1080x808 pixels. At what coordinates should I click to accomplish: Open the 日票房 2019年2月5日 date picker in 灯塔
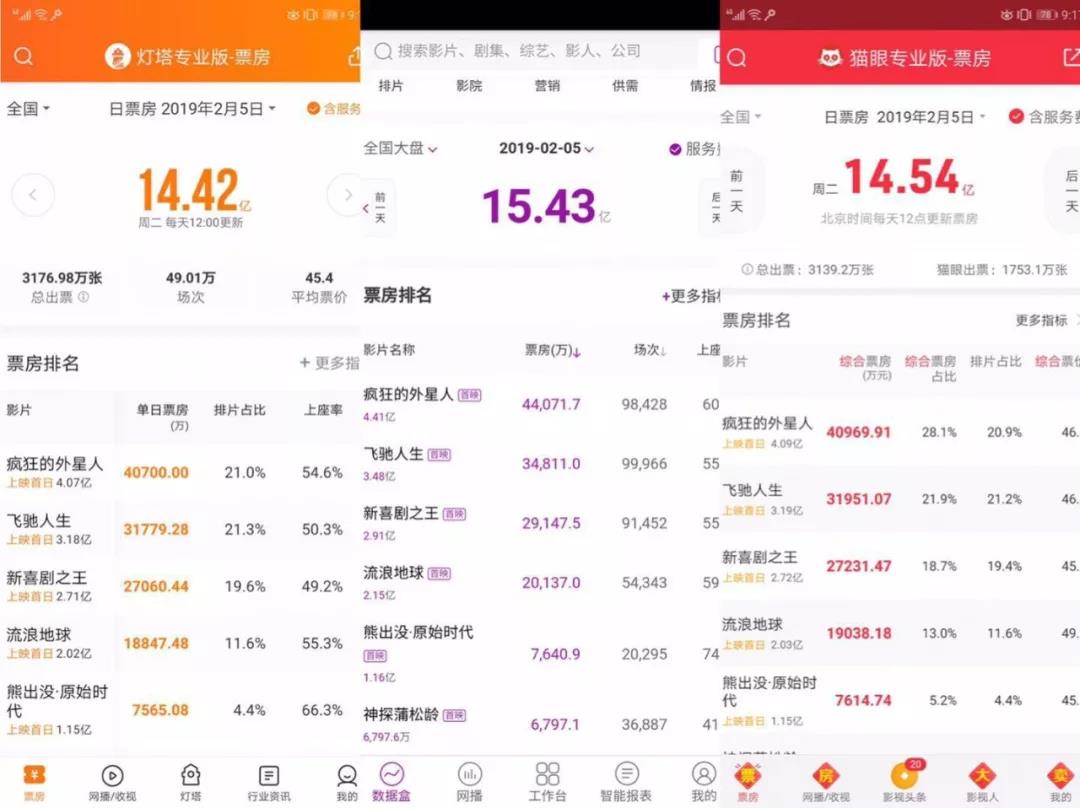click(x=192, y=109)
